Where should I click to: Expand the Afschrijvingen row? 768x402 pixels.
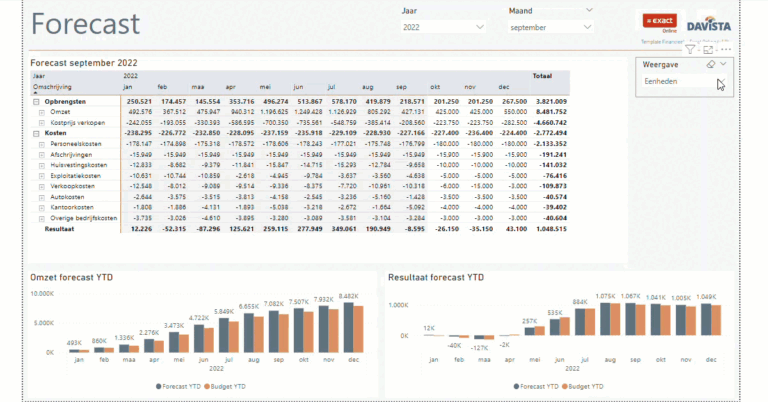point(42,155)
